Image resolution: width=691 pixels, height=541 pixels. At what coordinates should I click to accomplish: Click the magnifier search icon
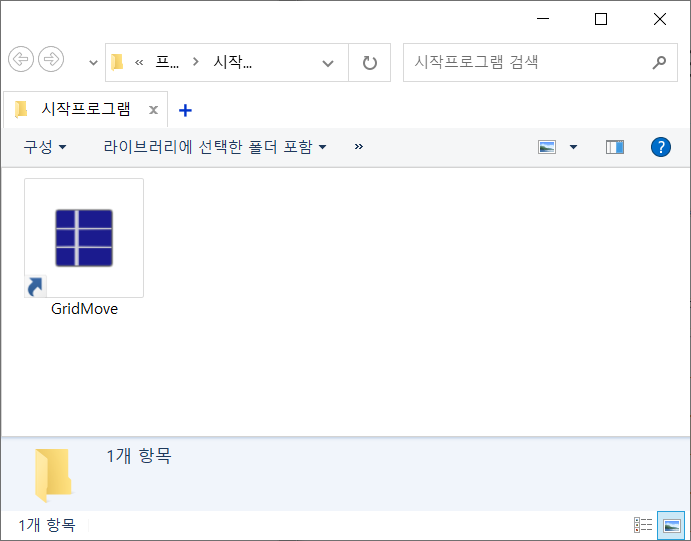pyautogui.click(x=659, y=63)
